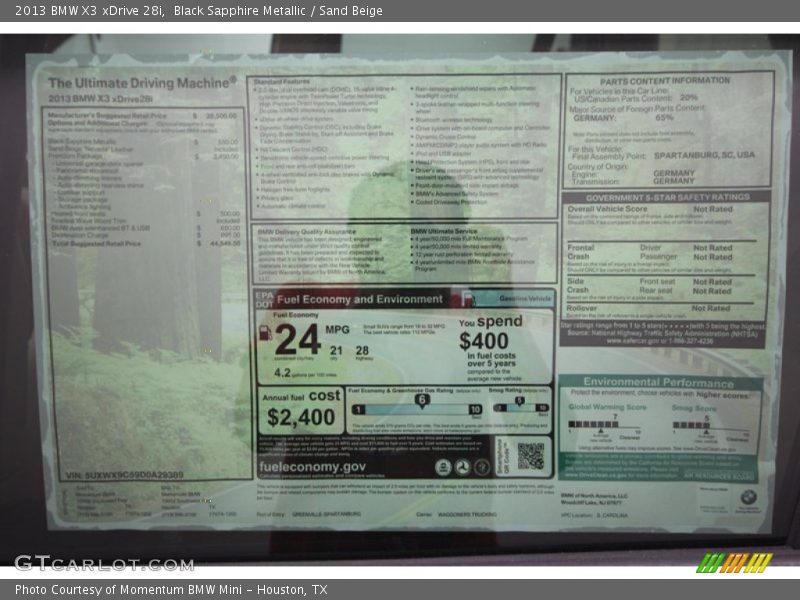Viewport: 800px width, 600px height.
Task: Click the BMW roundel logo on the sticker
Action: [x=748, y=496]
